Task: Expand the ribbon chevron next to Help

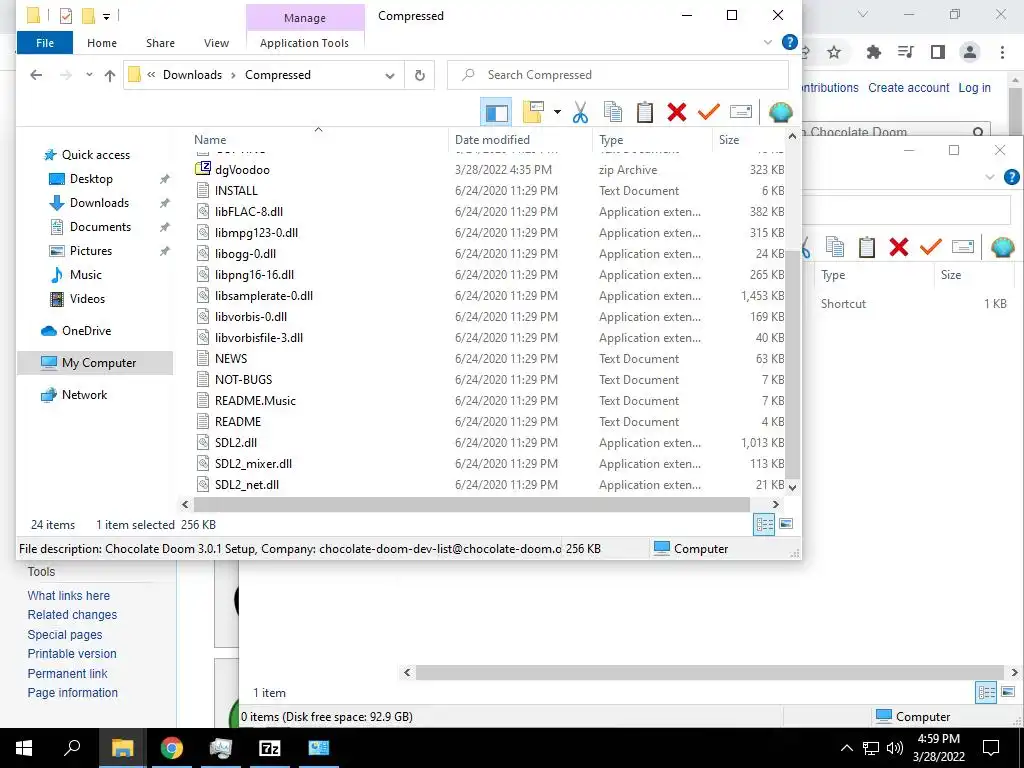Action: tap(768, 42)
